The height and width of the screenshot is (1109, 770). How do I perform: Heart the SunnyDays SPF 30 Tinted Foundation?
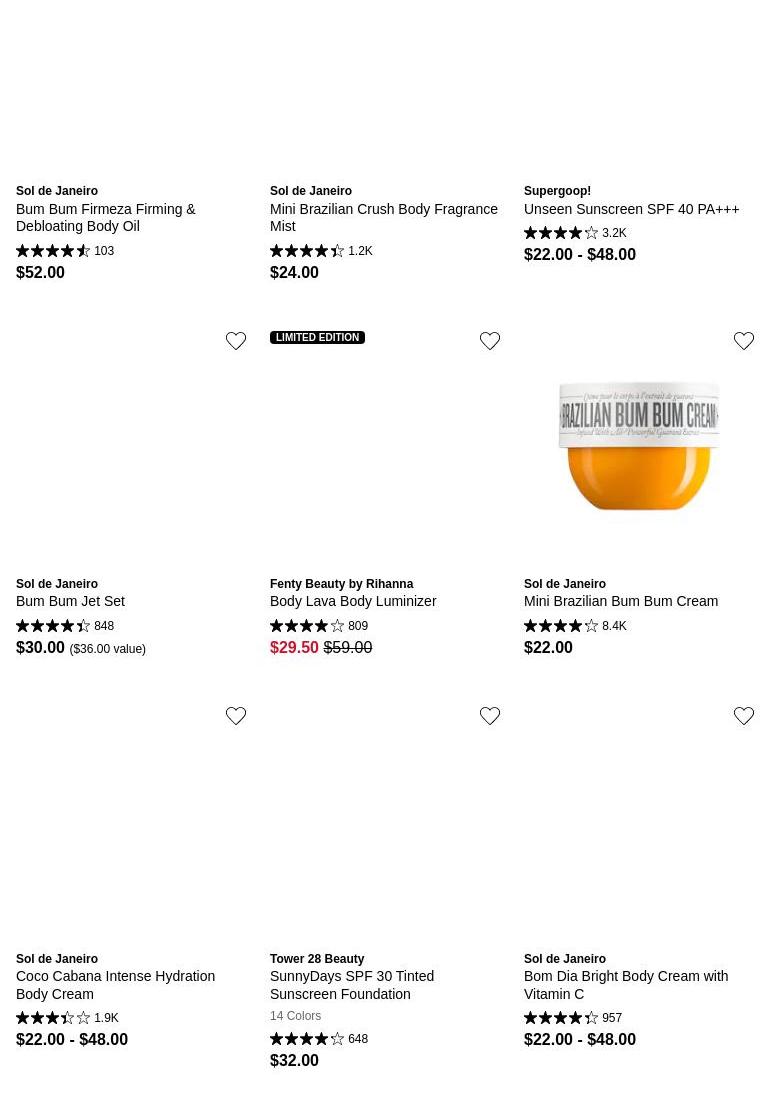pos(490,716)
